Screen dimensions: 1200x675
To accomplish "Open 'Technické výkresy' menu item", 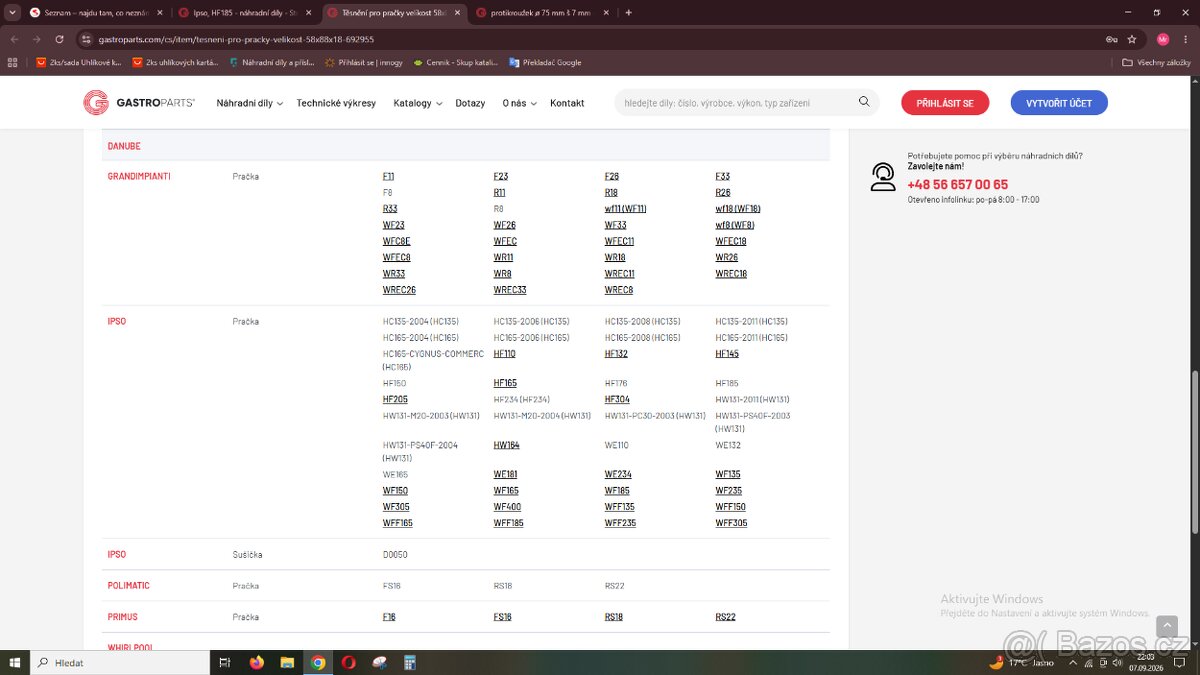I will point(336,103).
